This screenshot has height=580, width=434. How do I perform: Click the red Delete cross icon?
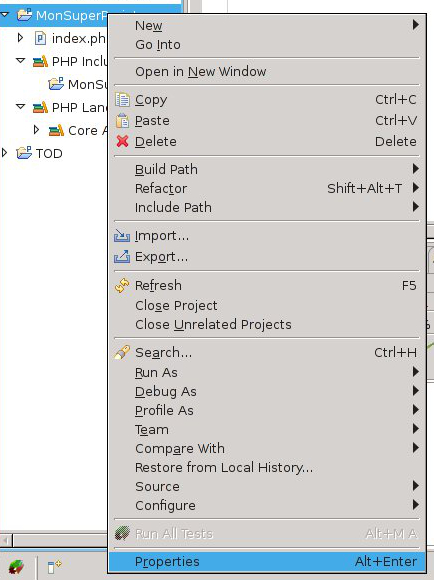tap(122, 141)
